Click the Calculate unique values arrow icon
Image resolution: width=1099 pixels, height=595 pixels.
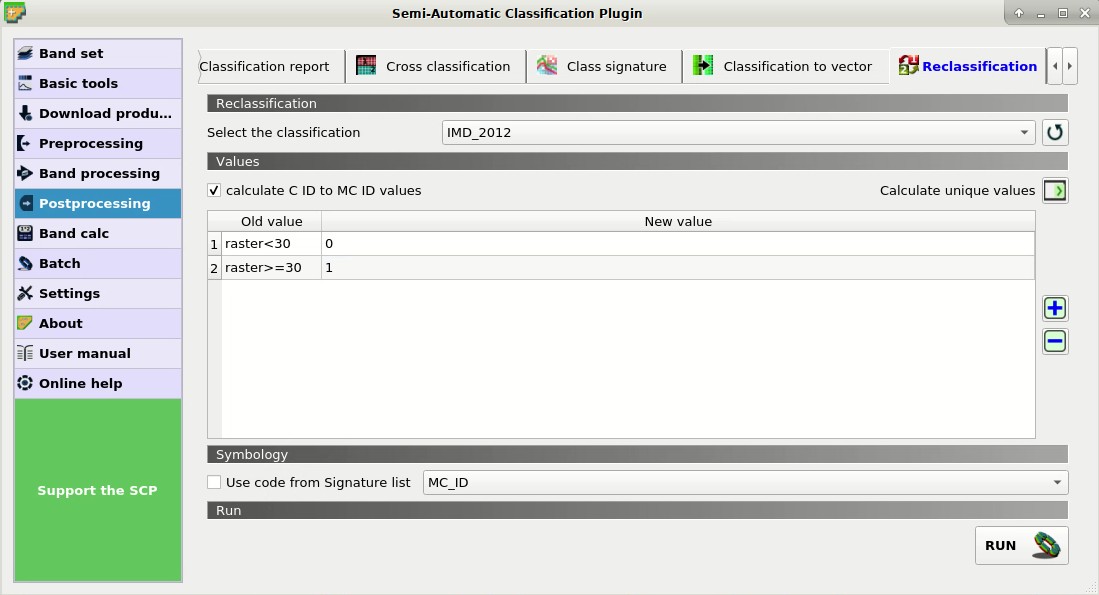1055,191
